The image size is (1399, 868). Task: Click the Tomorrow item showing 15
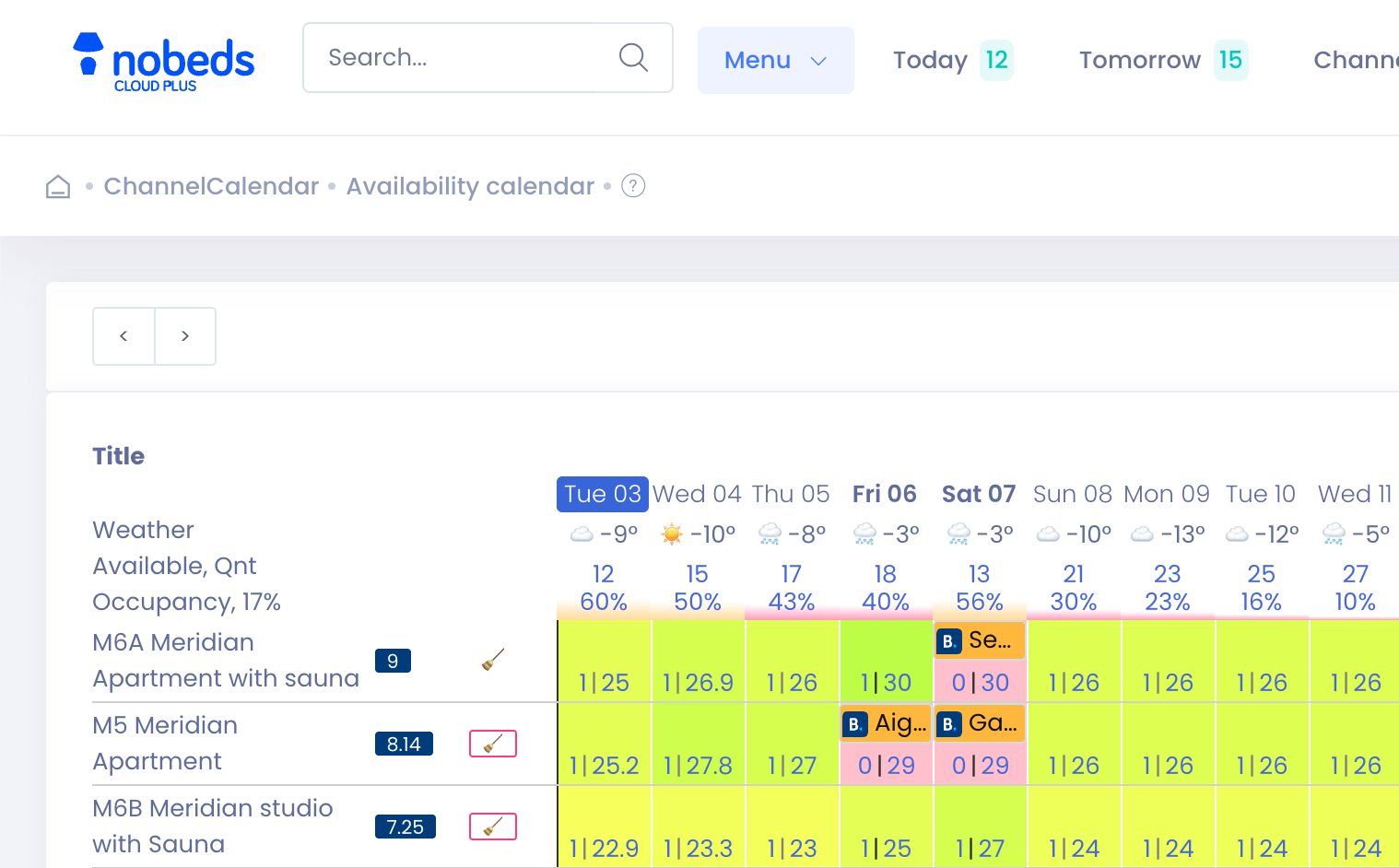[x=1161, y=60]
